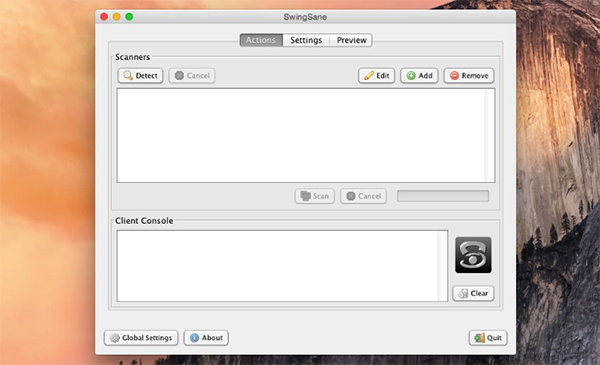Screen dimensions: 600x365
Task: Click the Detect scanners button
Action: pyautogui.click(x=140, y=76)
